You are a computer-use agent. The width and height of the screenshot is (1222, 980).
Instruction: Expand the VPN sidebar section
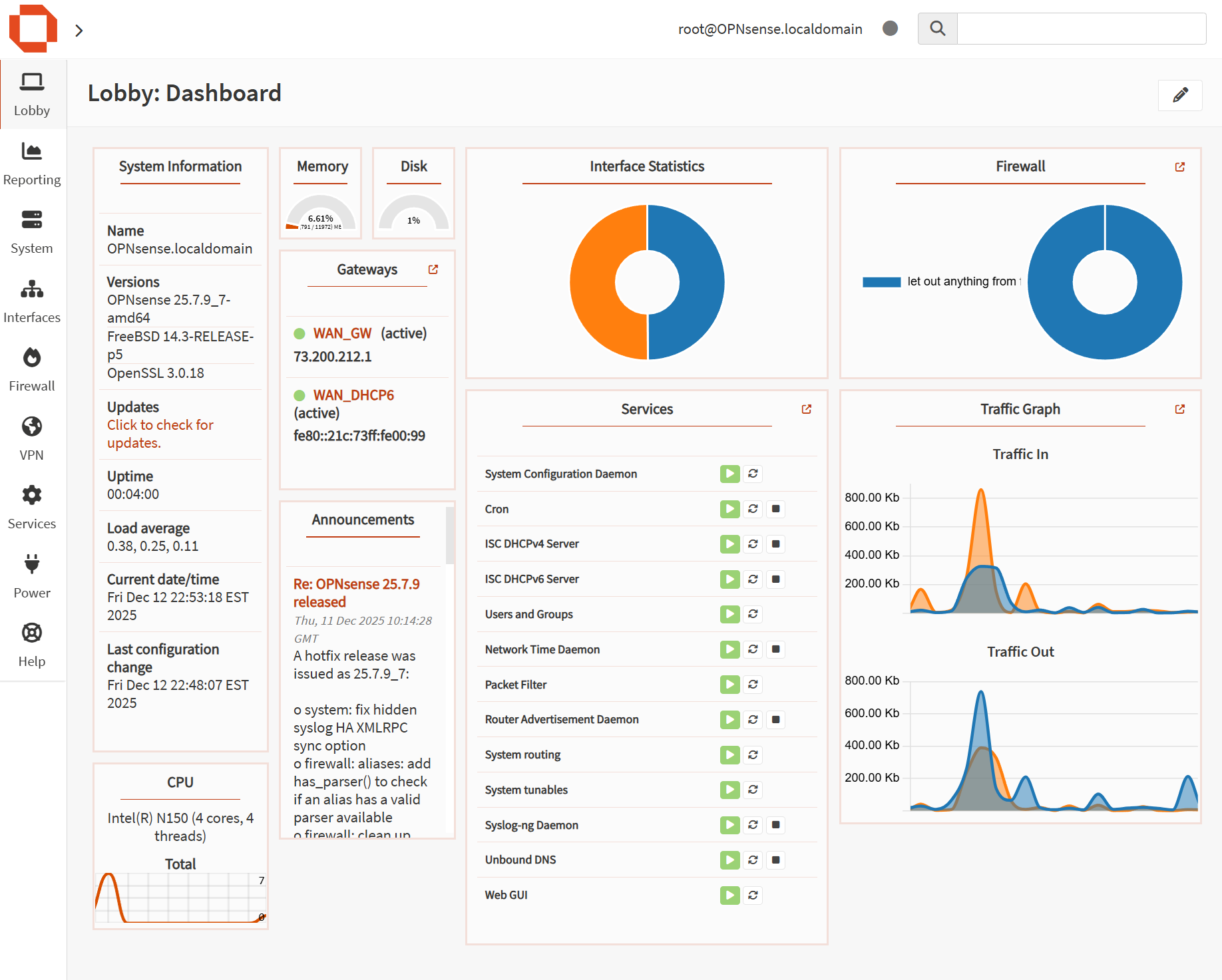[x=32, y=438]
